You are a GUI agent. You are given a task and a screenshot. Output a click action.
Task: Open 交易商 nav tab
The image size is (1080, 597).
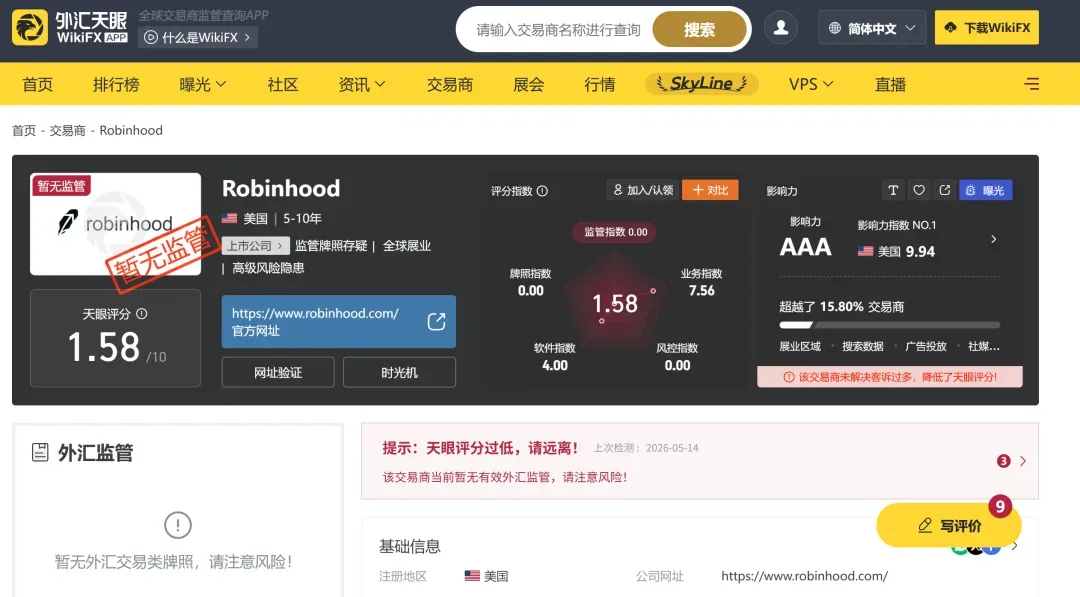(450, 84)
